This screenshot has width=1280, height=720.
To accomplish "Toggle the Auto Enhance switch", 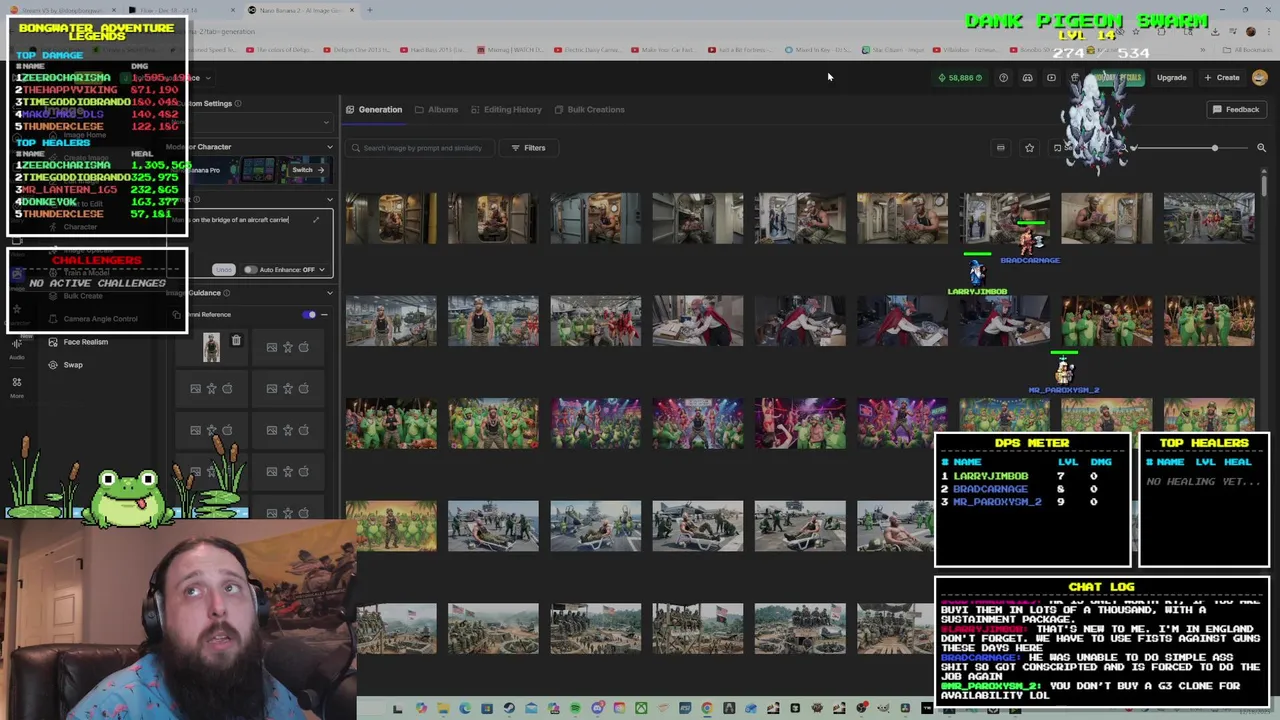I will click(250, 270).
